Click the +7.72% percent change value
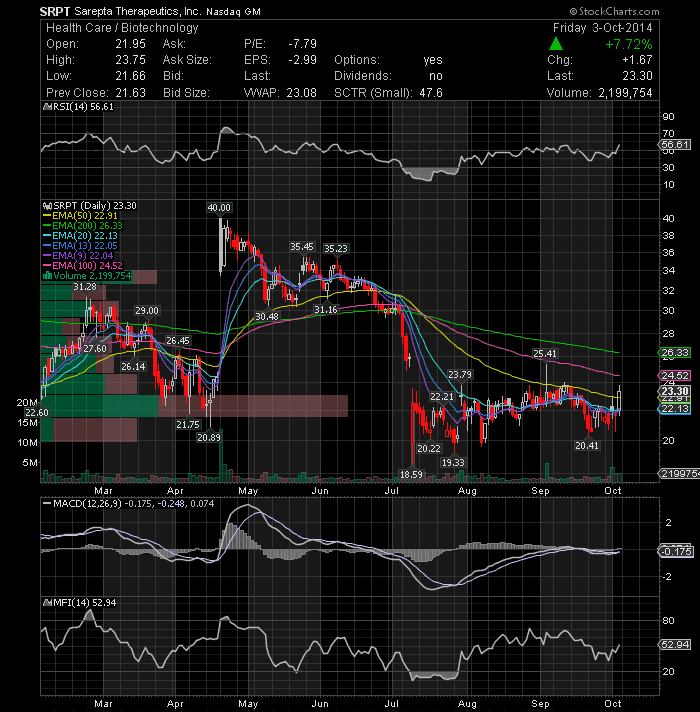Viewport: 700px width, 712px height. [x=629, y=44]
